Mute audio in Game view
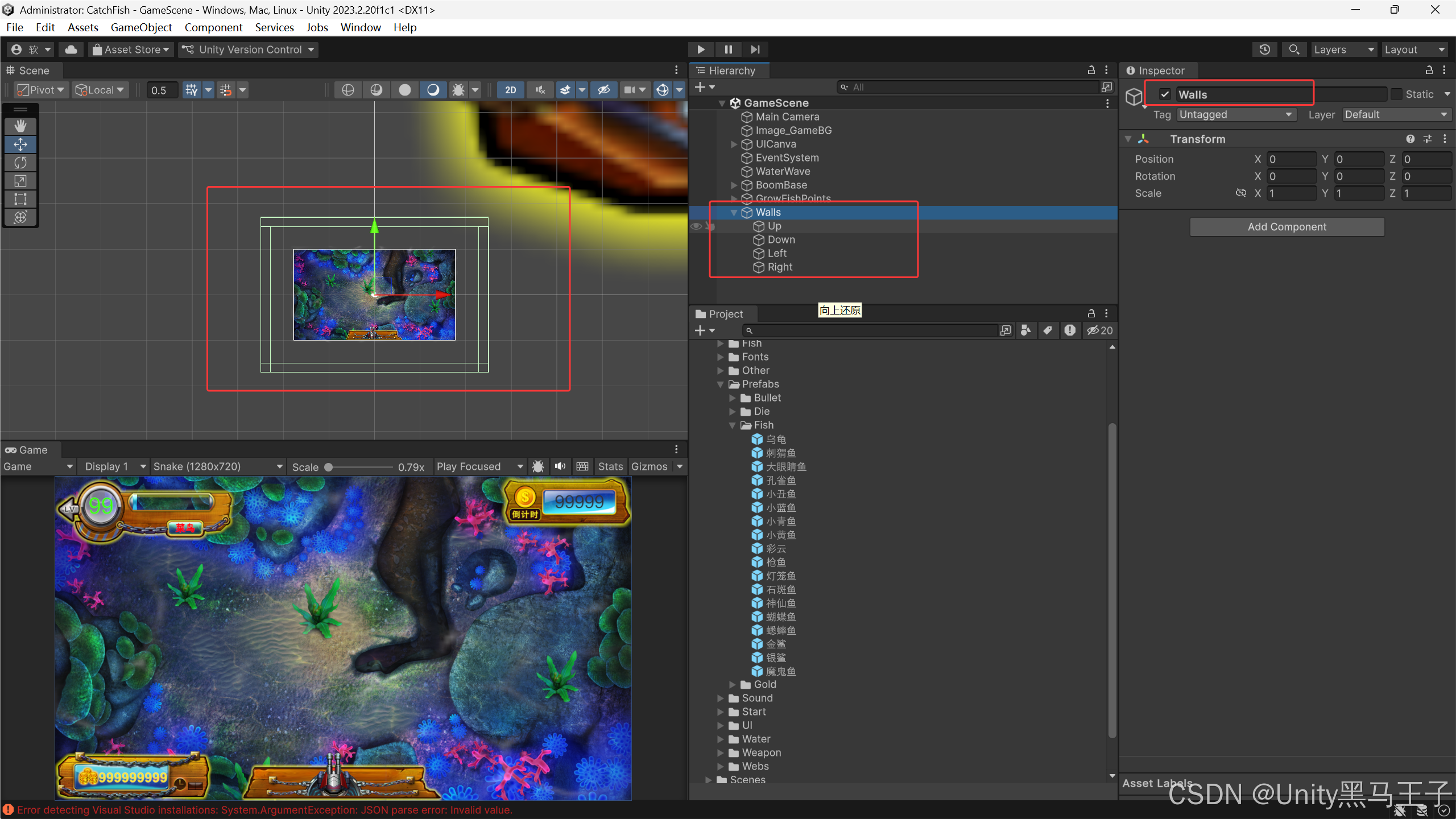The width and height of the screenshot is (1456, 819). [560, 466]
